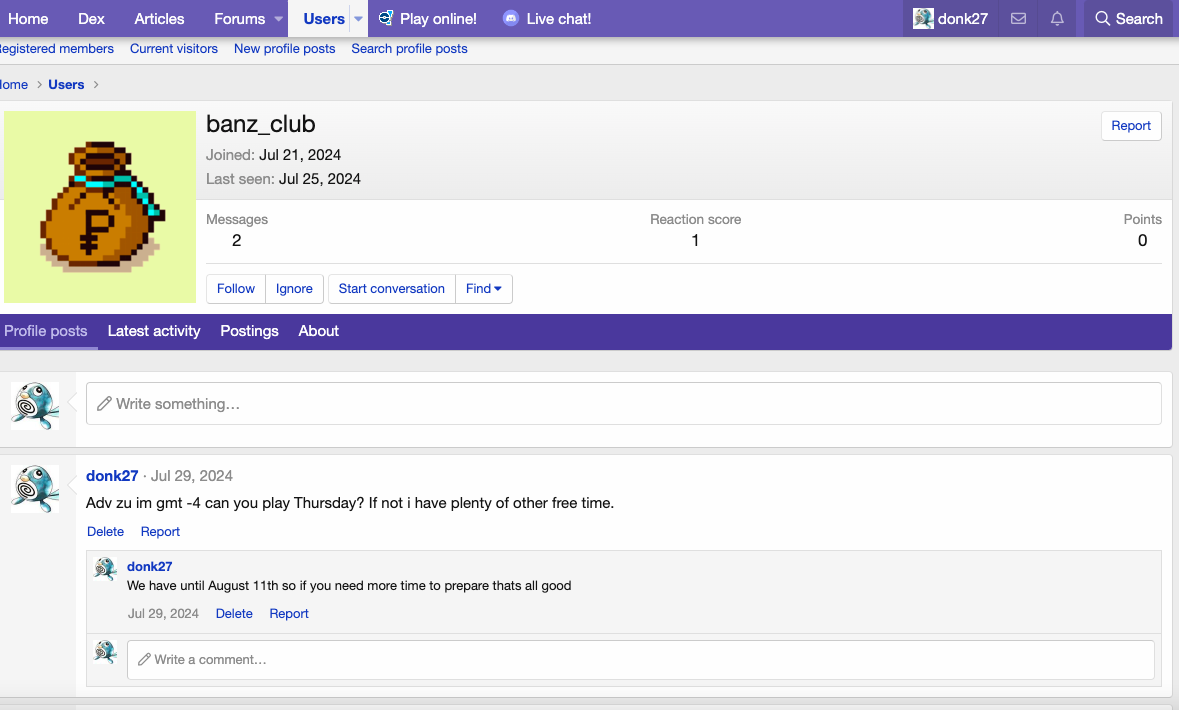Open the Find dropdown button
Image resolution: width=1179 pixels, height=710 pixels.
(x=483, y=289)
